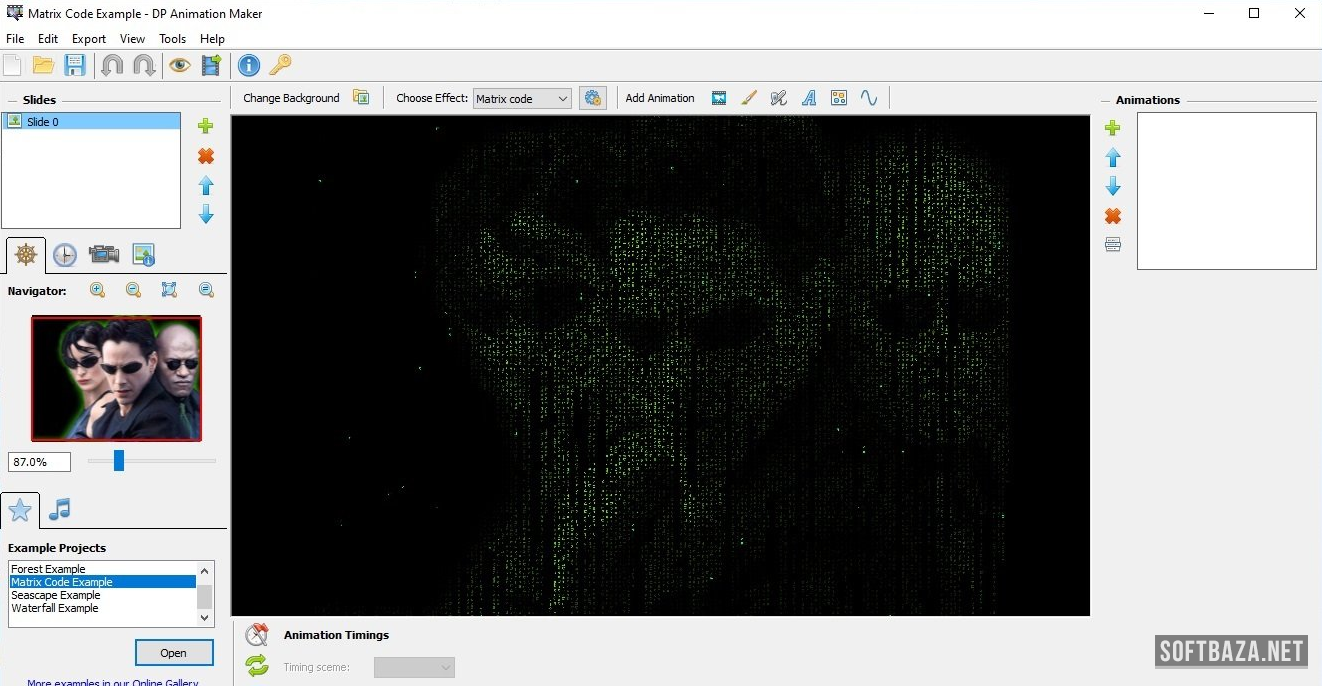
Task: Zoom in with the Navigator magnifier plus
Action: coord(98,290)
